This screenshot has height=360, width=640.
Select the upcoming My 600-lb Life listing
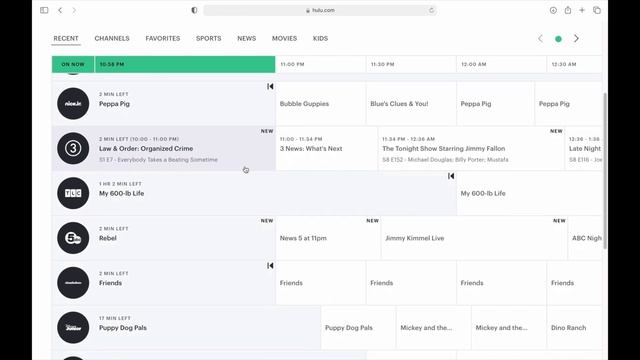(x=529, y=193)
